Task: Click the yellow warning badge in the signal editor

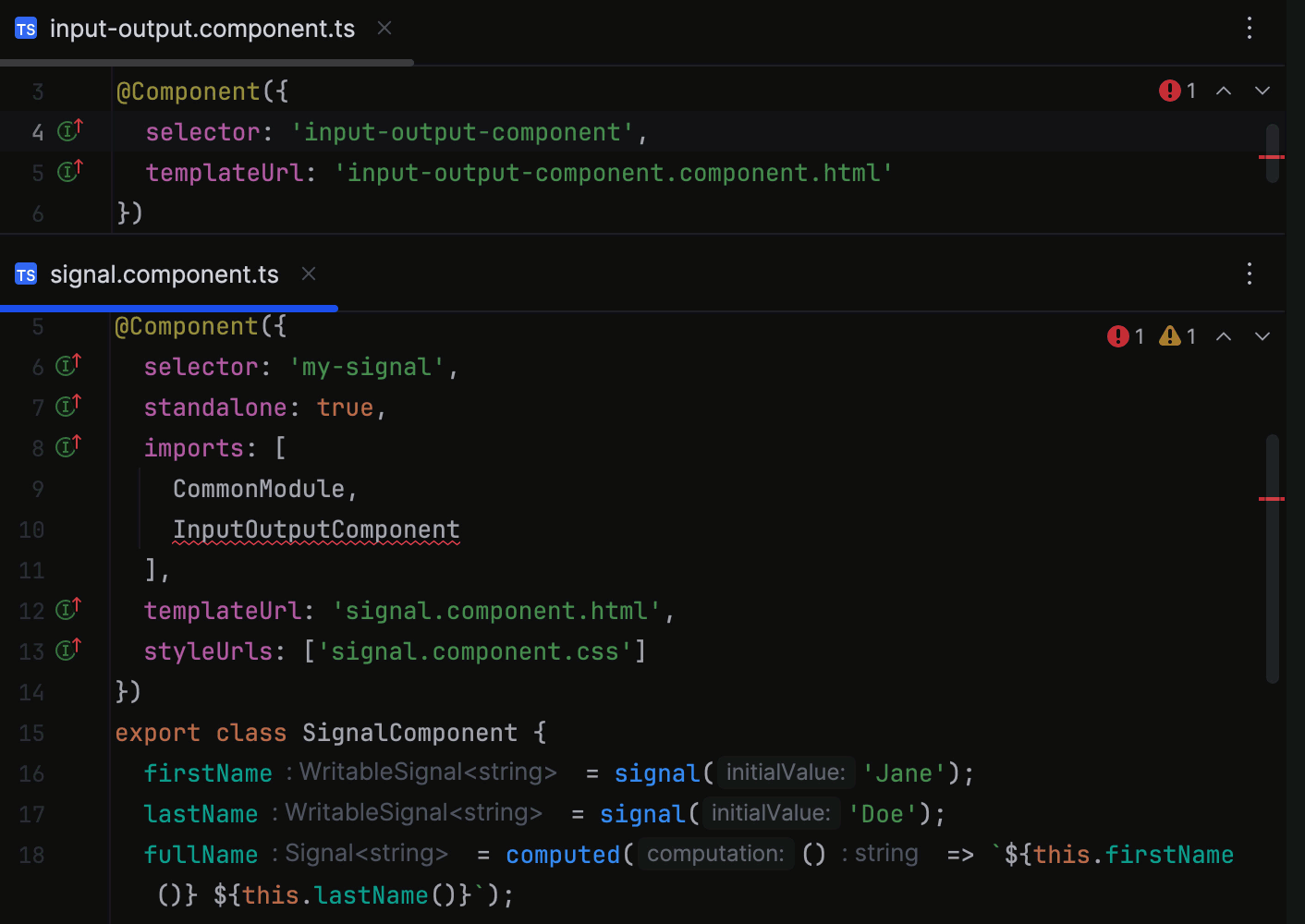Action: point(1171,335)
